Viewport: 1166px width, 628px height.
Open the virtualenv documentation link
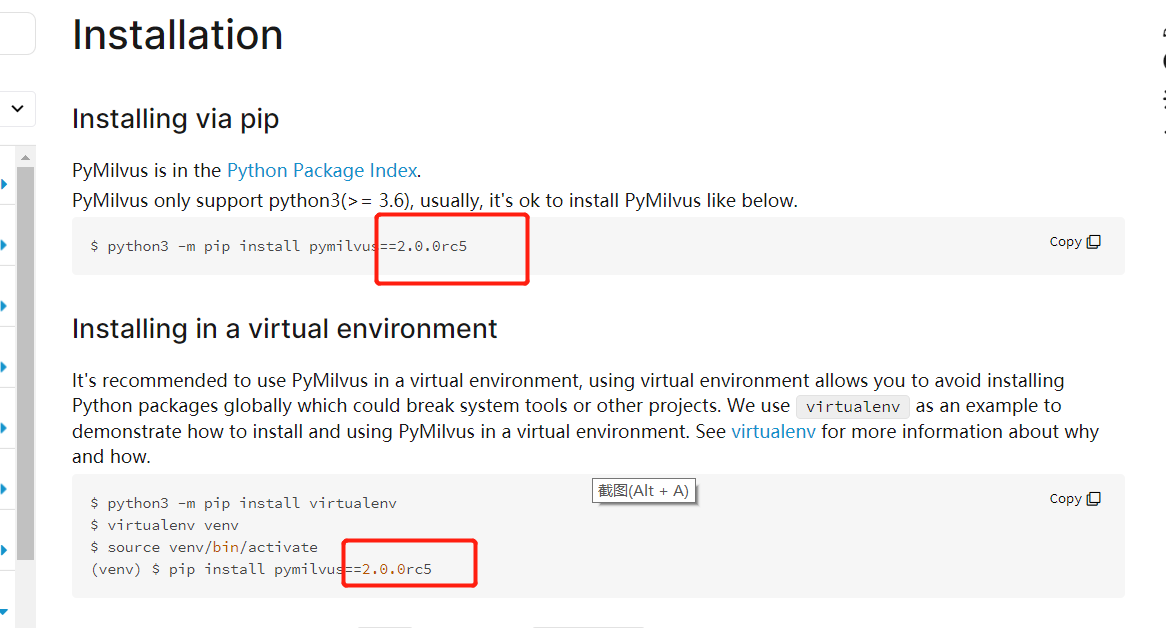[774, 431]
